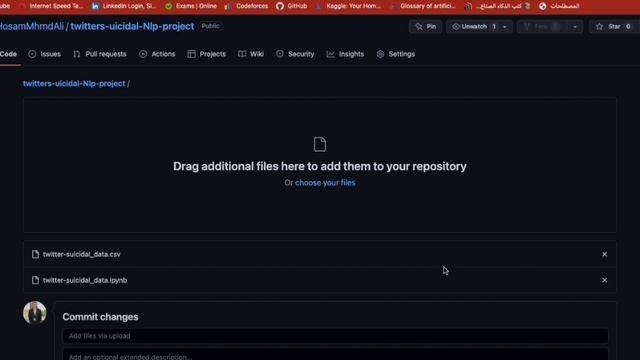
Task: Open the Pull requests tab
Action: [x=100, y=54]
